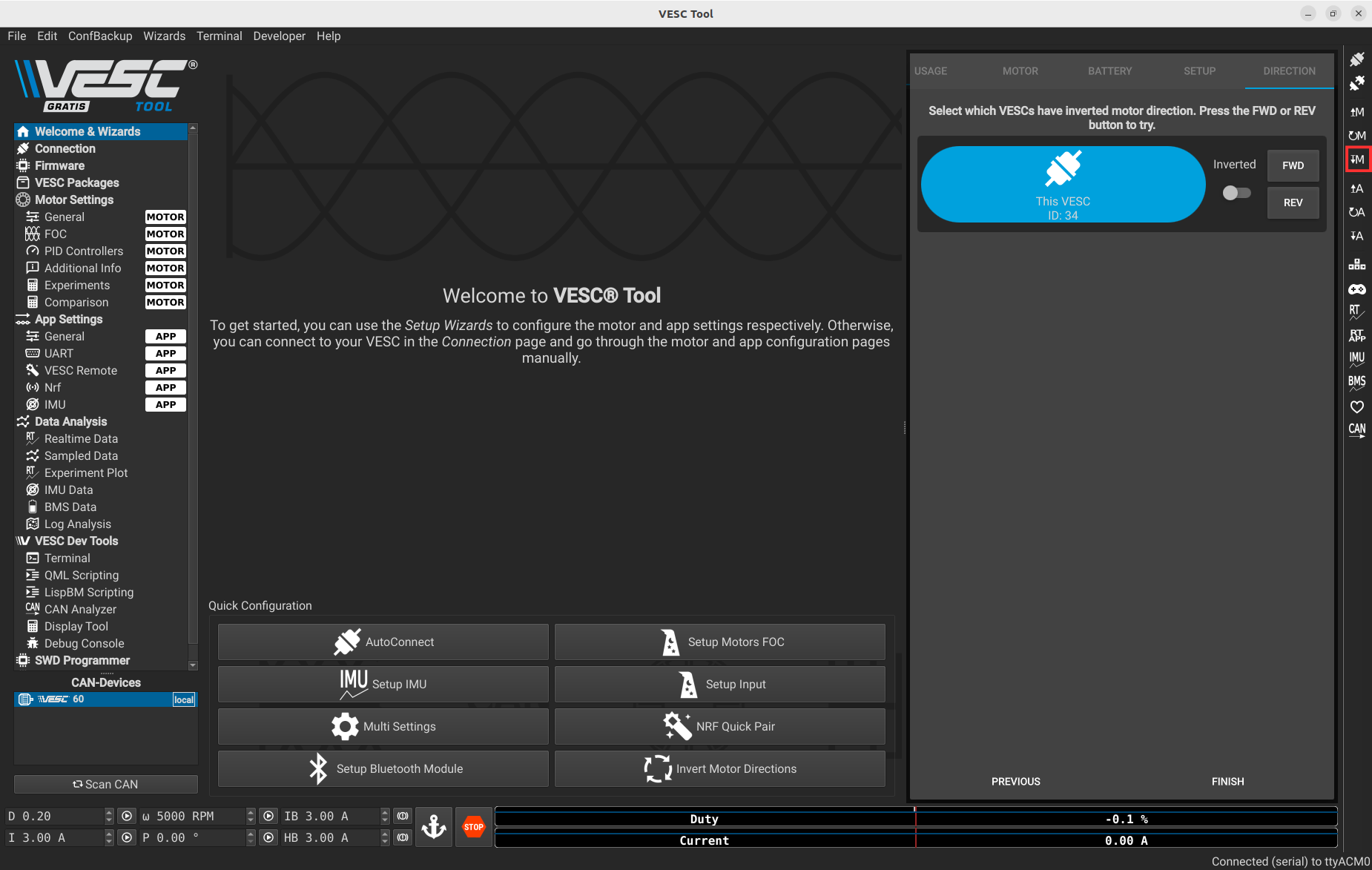
Task: Click the Setup Bluetooth Module button
Action: (x=383, y=768)
